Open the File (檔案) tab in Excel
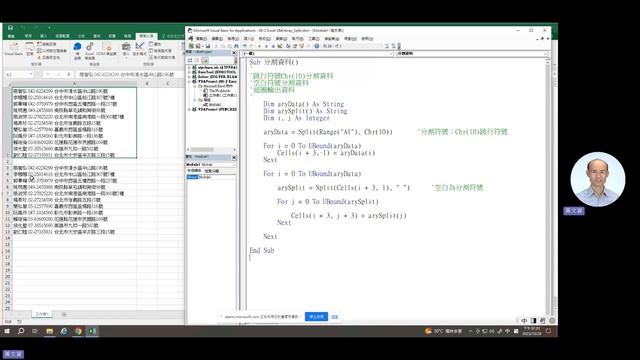640x360 pixels. click(11, 36)
